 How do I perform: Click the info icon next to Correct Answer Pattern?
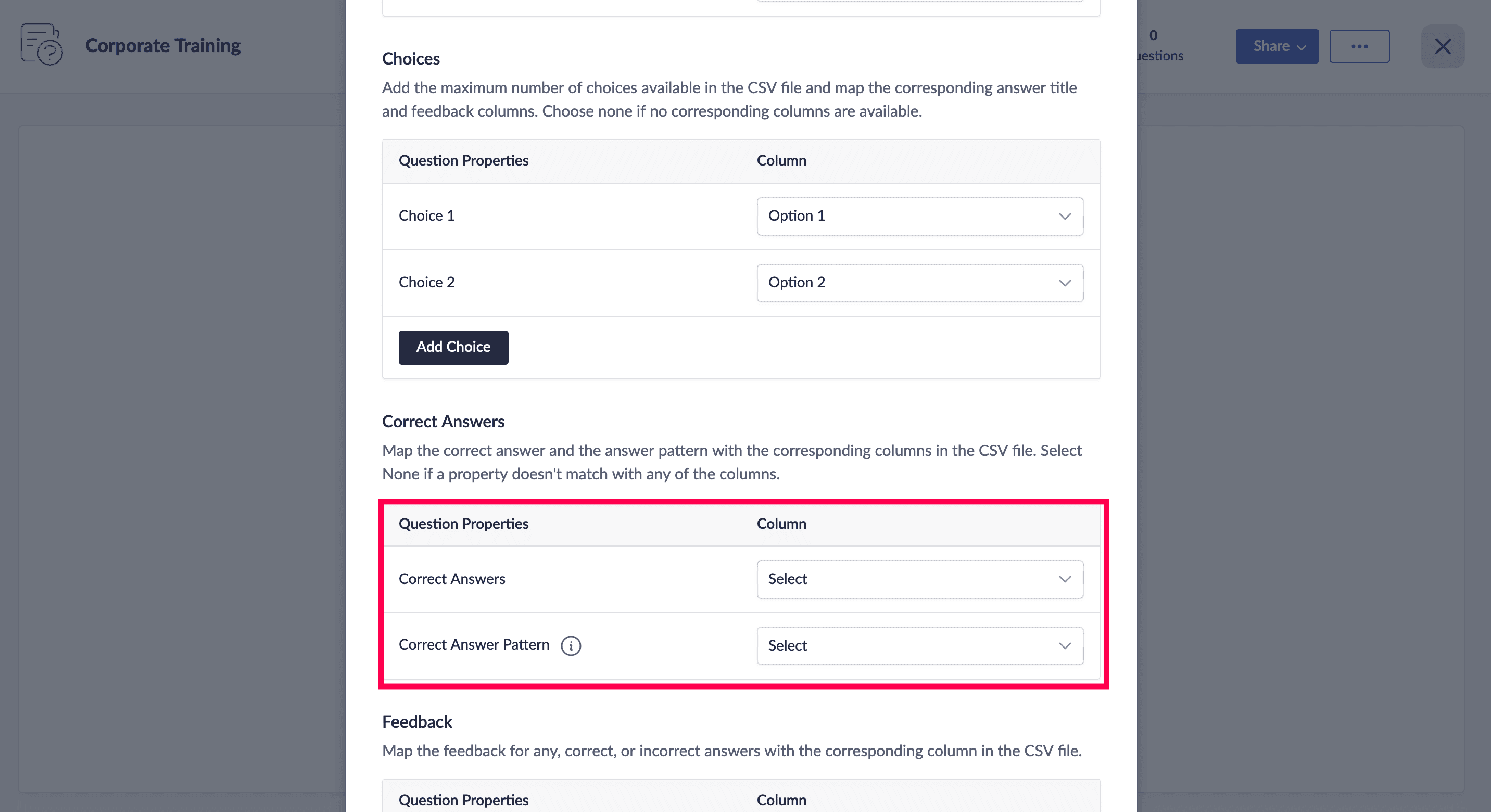click(x=571, y=645)
